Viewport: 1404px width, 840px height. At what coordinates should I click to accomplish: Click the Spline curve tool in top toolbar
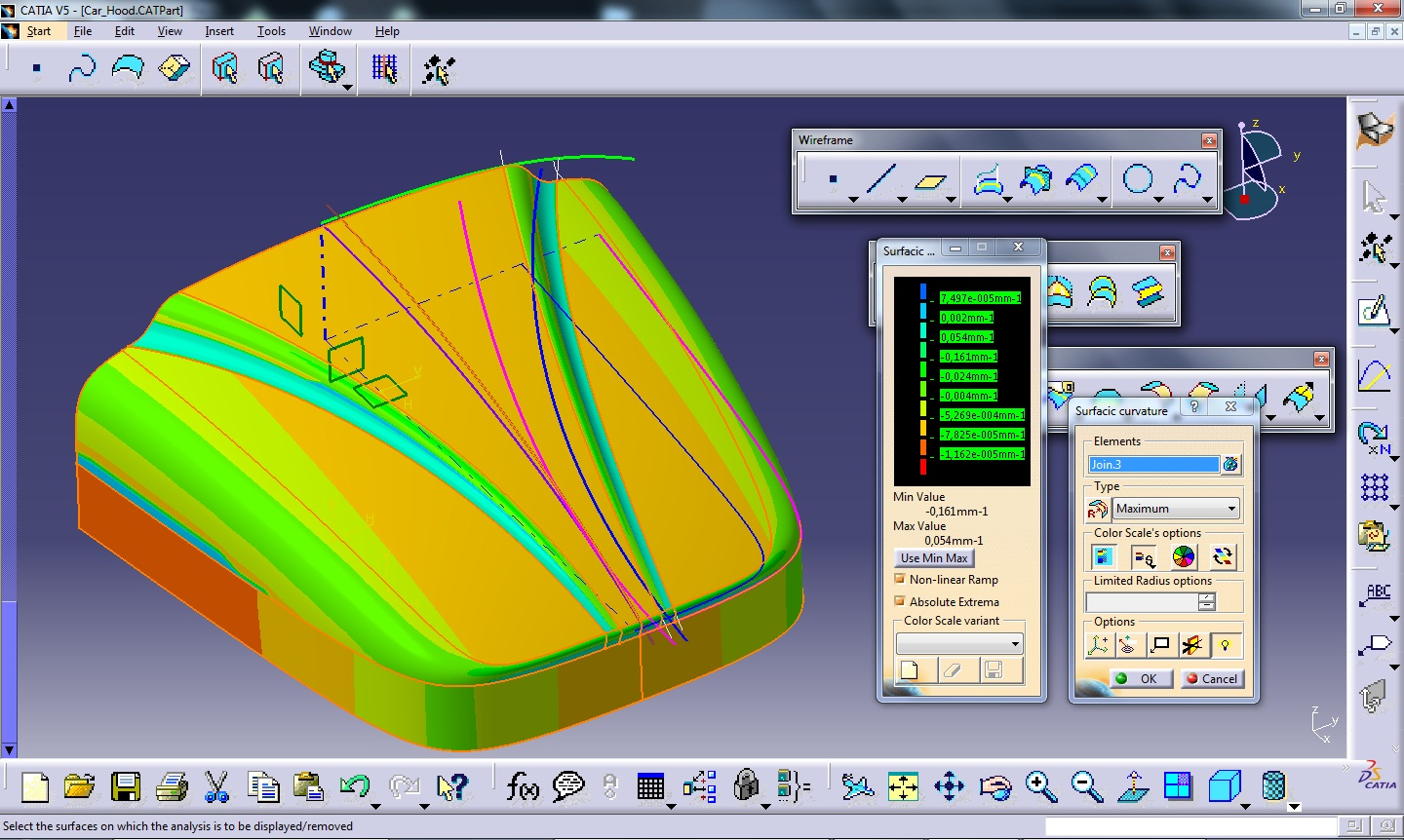point(82,68)
